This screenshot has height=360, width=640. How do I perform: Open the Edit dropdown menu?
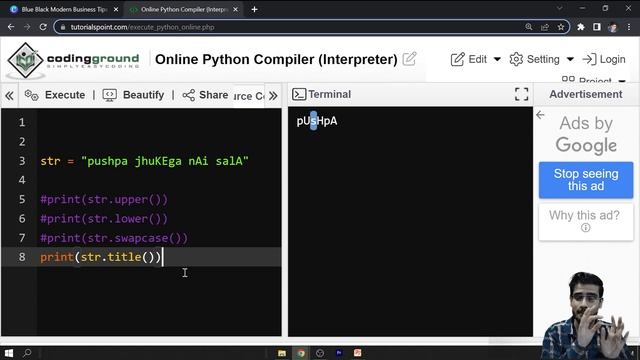coord(476,60)
